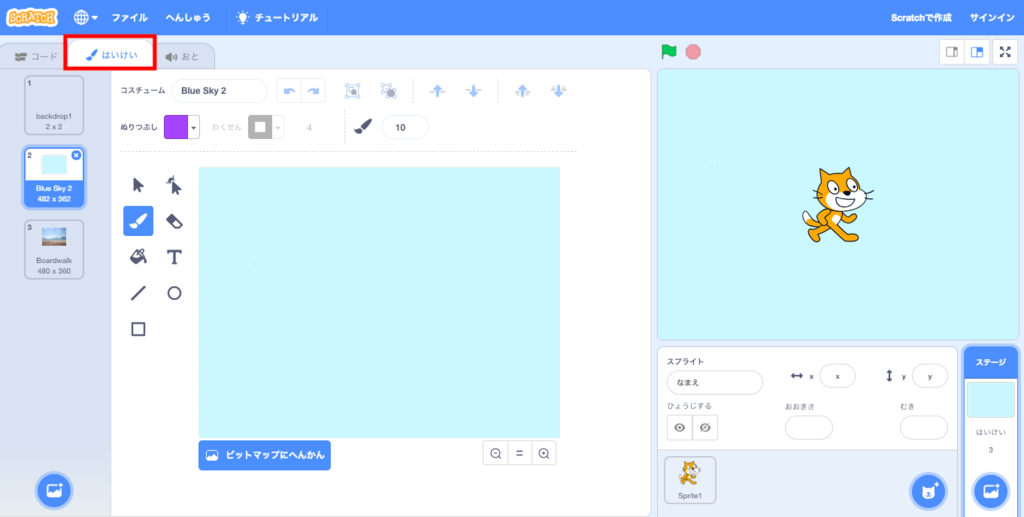Open outline color swatch dropdown
This screenshot has height=517, width=1024.
tap(266, 127)
